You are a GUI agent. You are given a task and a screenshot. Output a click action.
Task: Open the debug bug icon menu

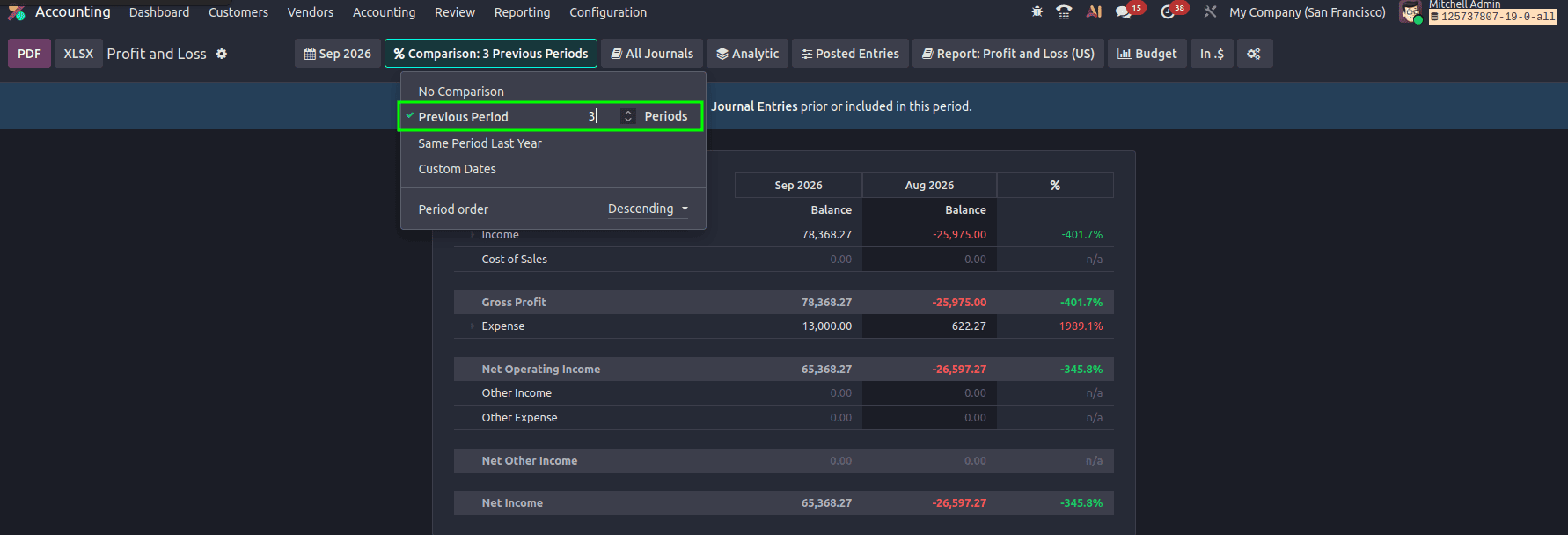point(1037,11)
